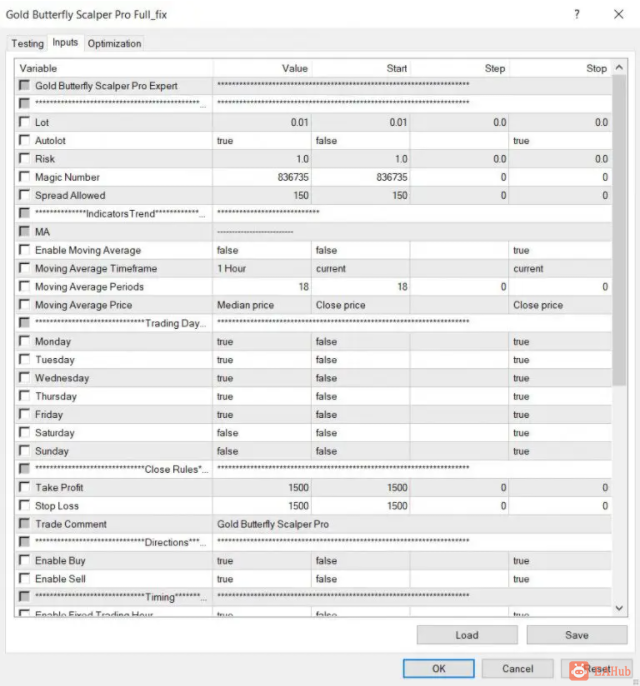Open Moving Average Price Start Close price

click(x=361, y=305)
